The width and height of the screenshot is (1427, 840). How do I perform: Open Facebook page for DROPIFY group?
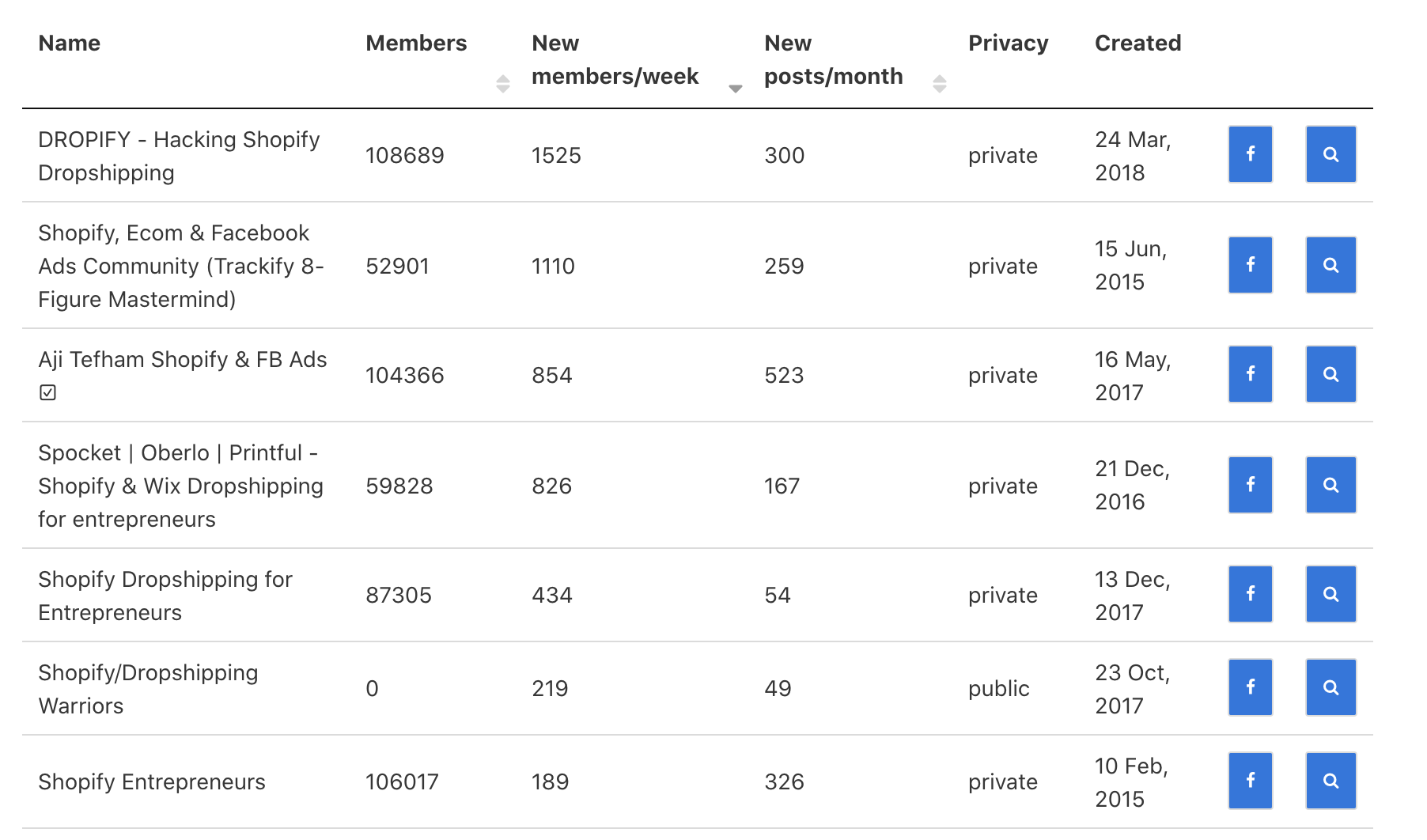[1250, 154]
